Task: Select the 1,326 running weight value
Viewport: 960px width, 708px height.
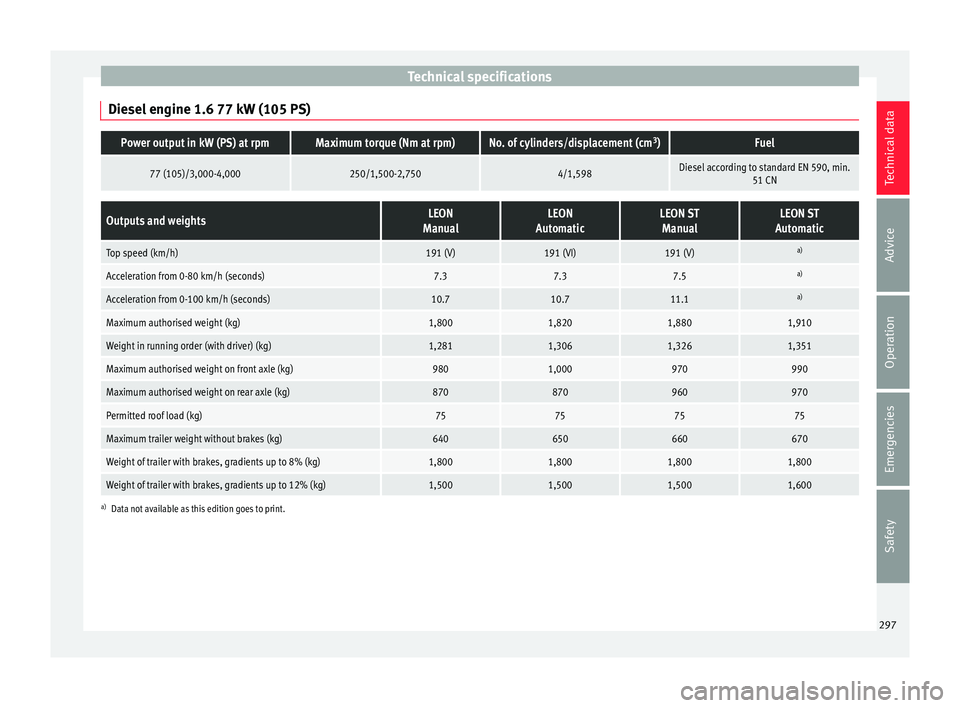Action: click(x=680, y=346)
